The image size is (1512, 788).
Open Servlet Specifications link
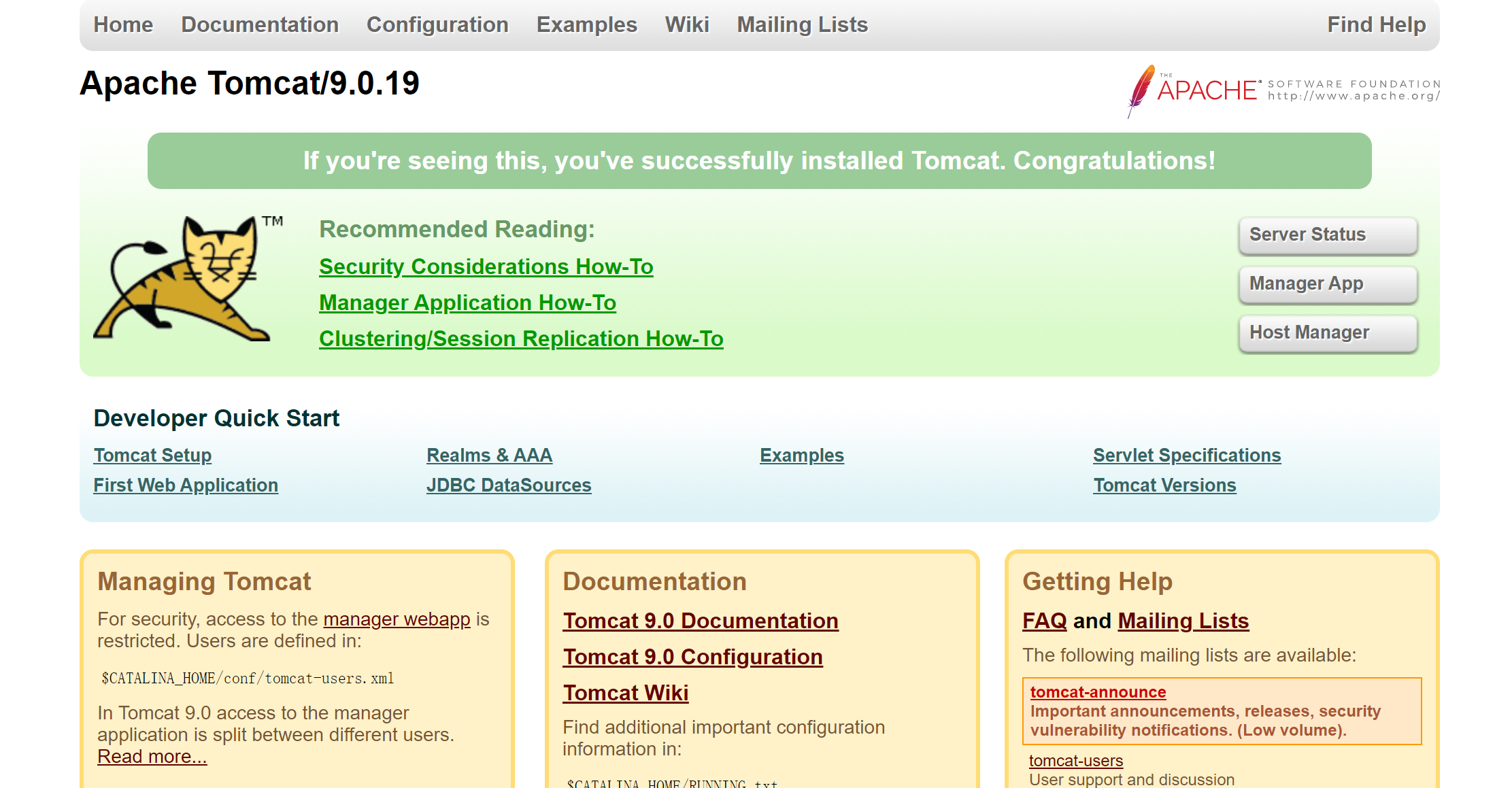click(1186, 456)
